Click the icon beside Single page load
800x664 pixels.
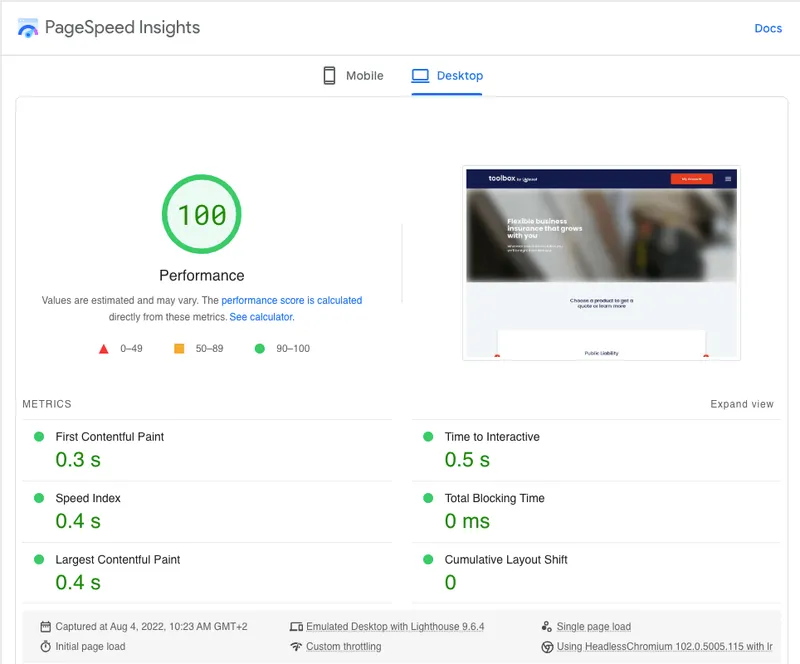(548, 626)
